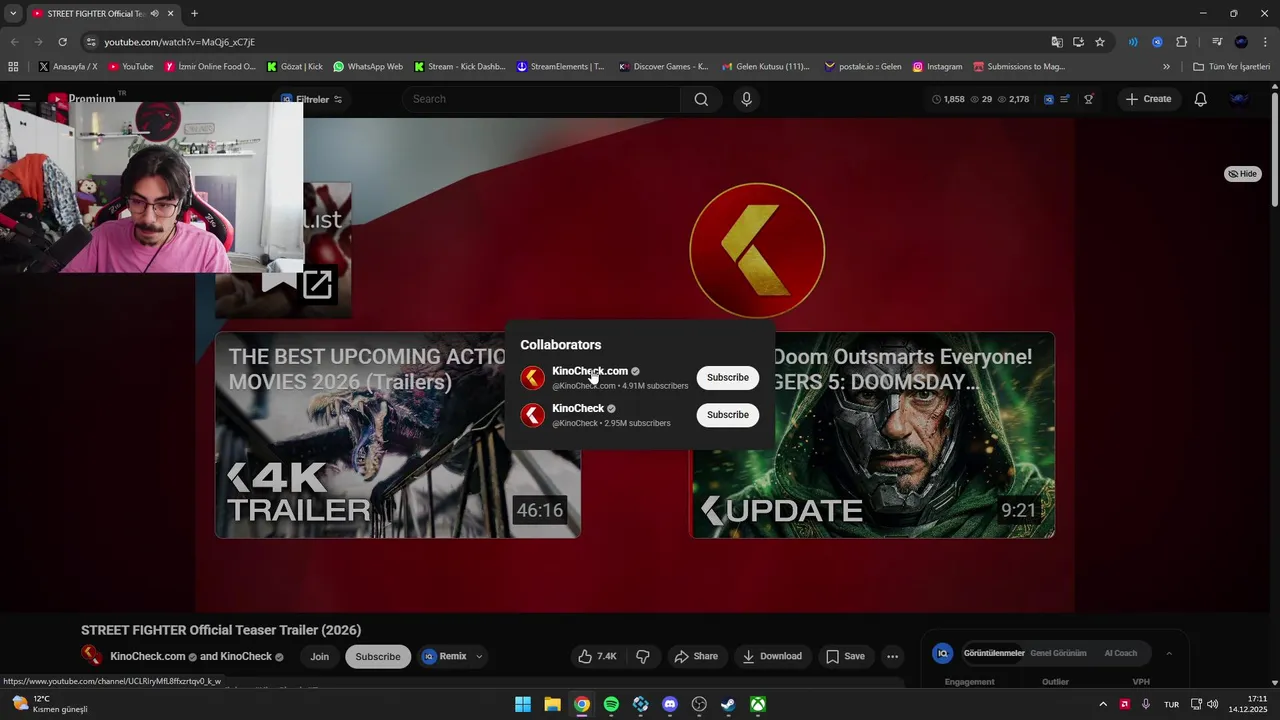Switch to the AI Coach tab
The width and height of the screenshot is (1280, 720).
tap(1120, 653)
